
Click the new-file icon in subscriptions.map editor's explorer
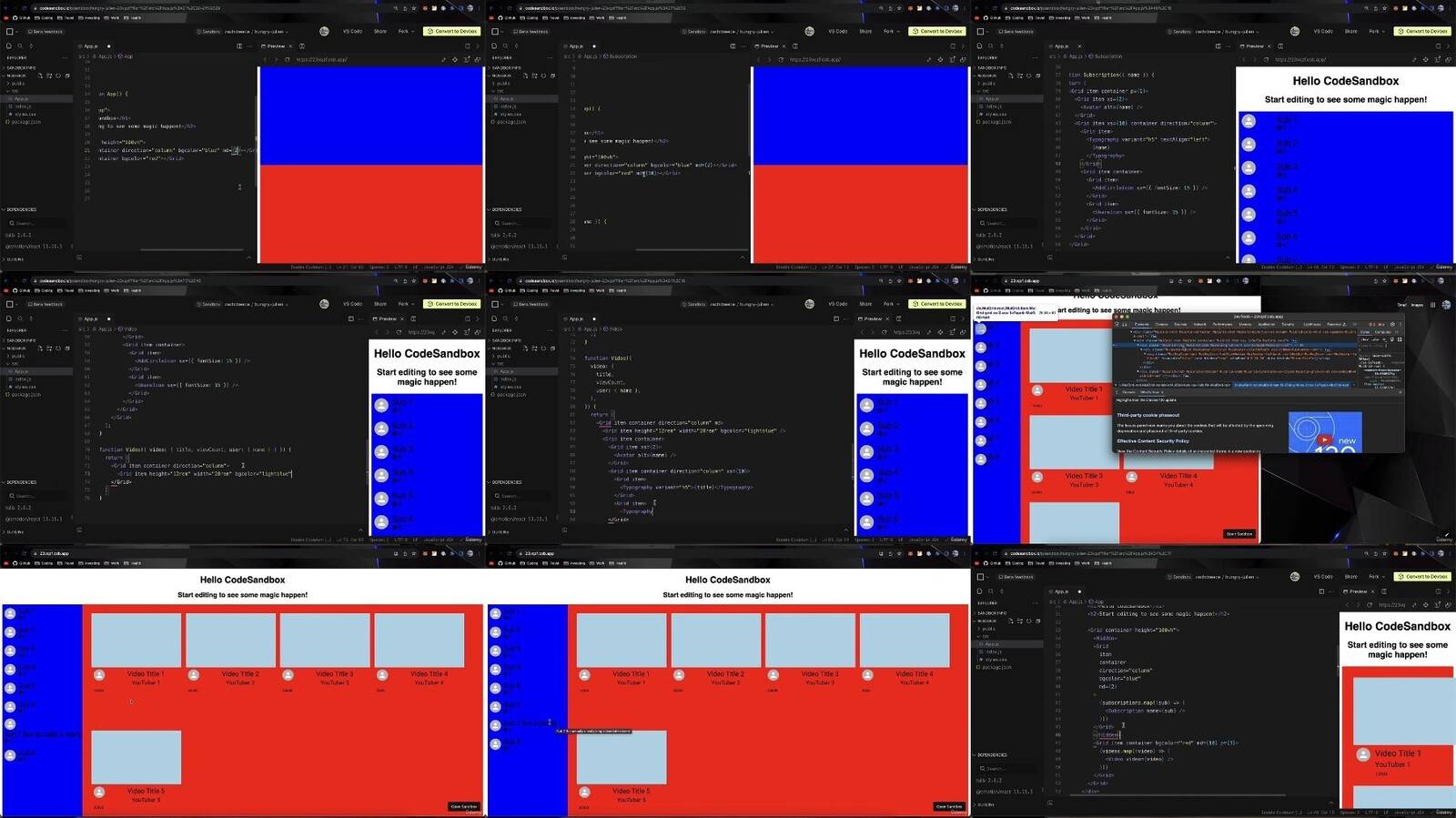[x=1013, y=621]
